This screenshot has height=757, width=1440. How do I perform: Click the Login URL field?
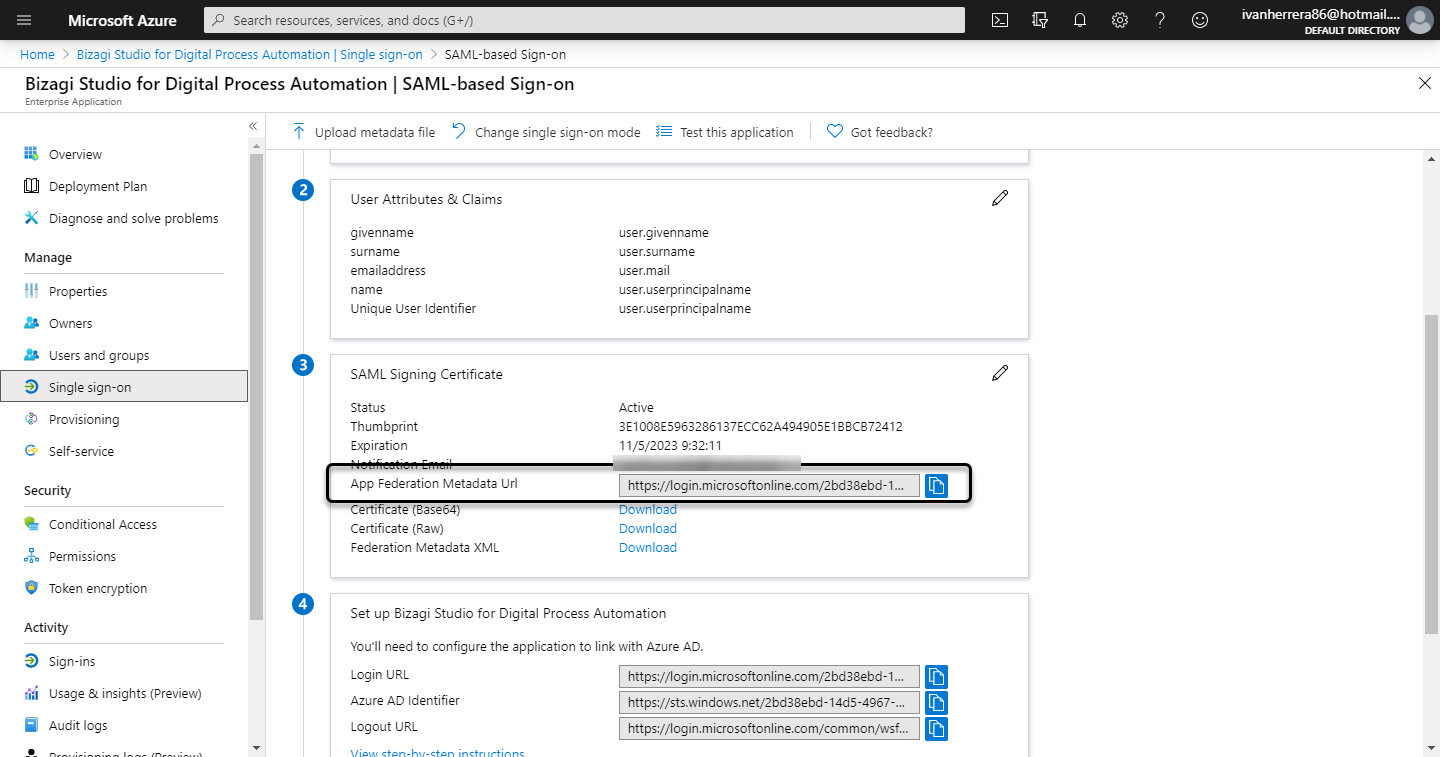click(x=768, y=676)
